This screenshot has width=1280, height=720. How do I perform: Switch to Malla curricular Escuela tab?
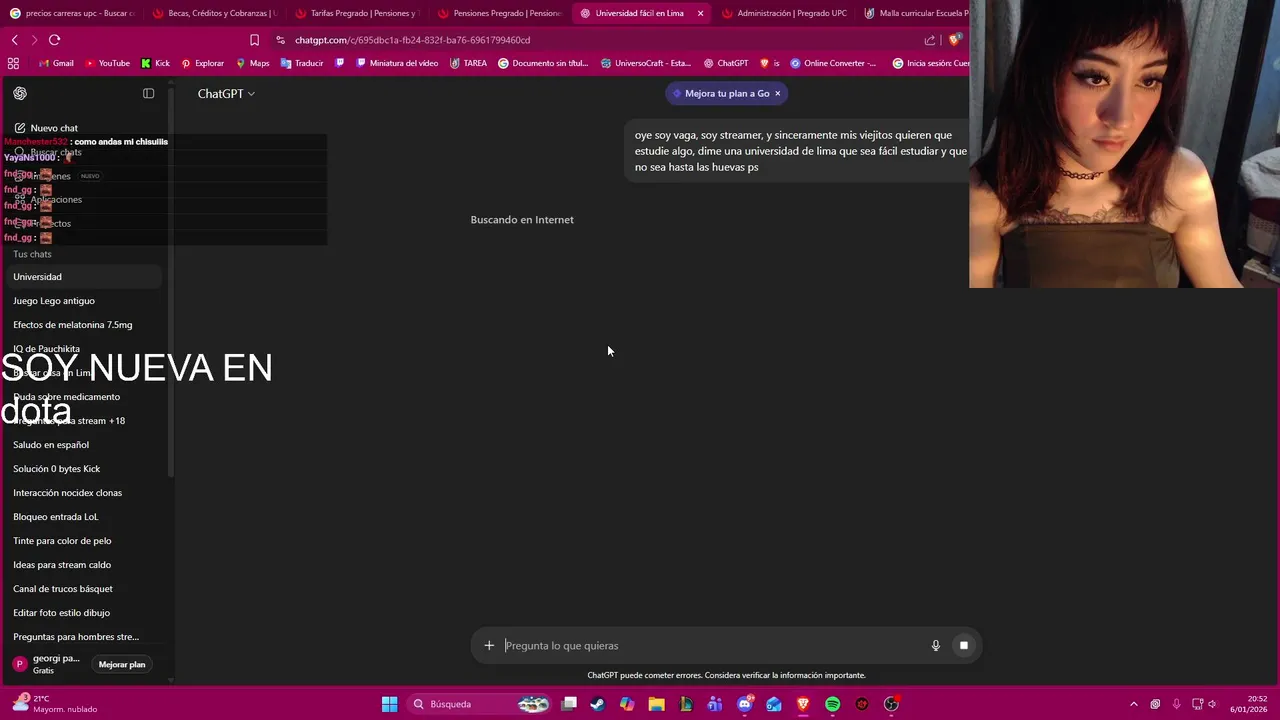[x=915, y=13]
